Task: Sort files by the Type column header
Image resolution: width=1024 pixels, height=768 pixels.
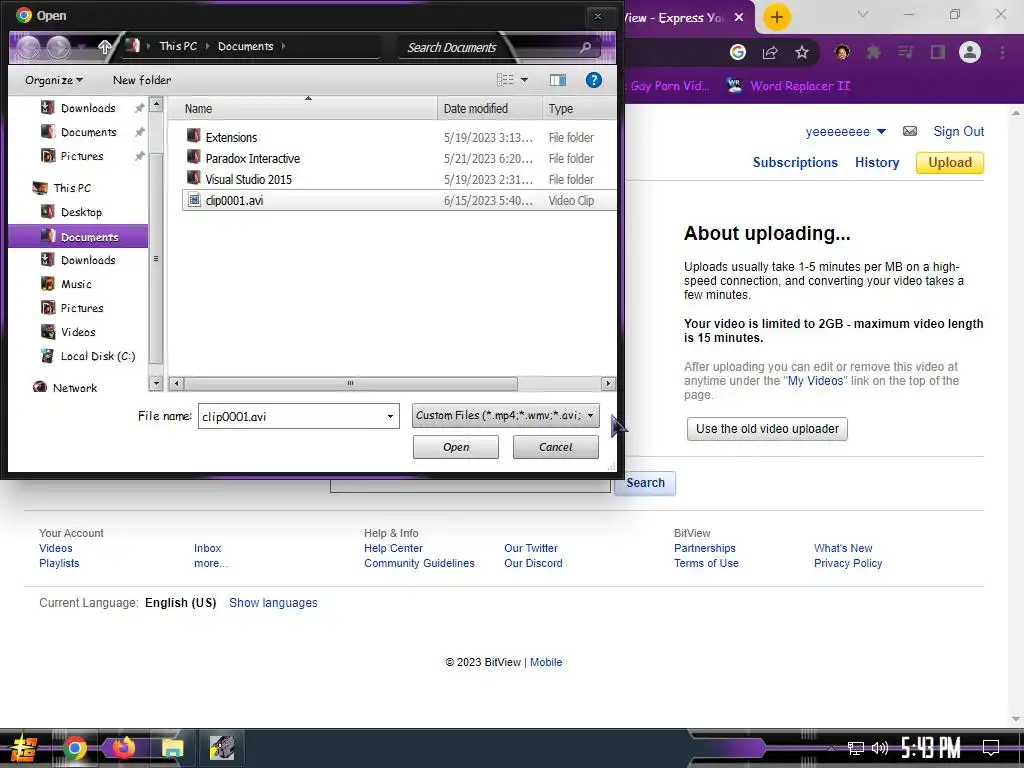Action: click(x=579, y=108)
